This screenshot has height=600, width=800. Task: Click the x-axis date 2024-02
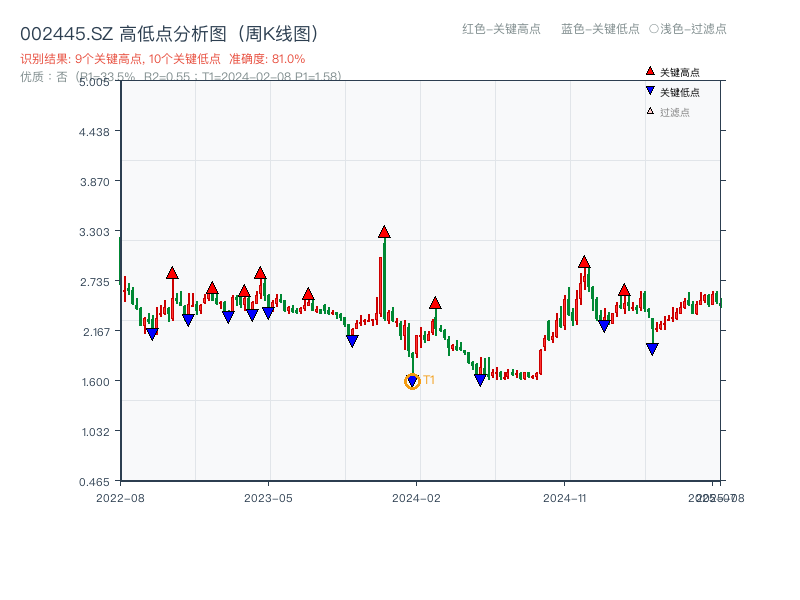pos(416,498)
